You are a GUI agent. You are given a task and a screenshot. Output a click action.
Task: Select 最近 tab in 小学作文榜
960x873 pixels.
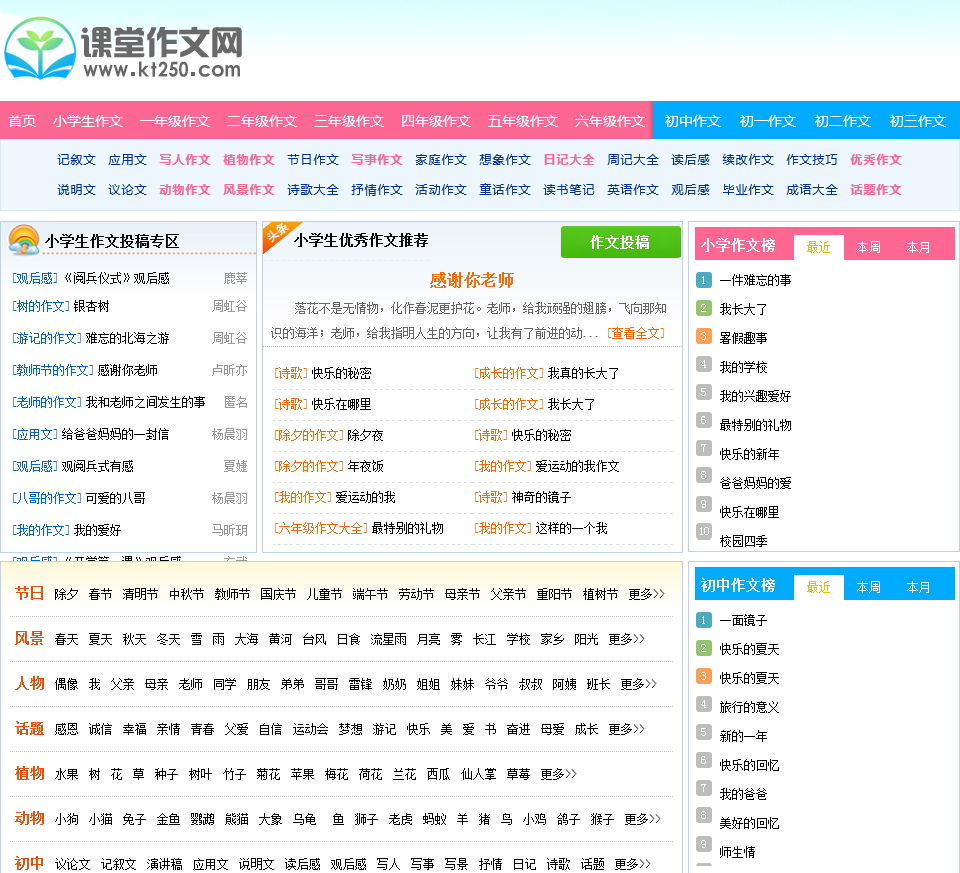pos(819,247)
